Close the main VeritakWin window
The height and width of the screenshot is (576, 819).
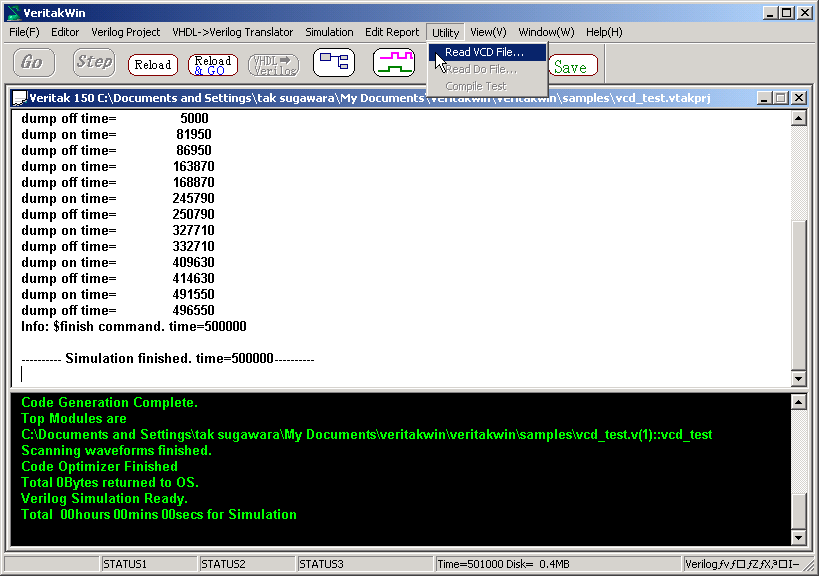tap(805, 13)
